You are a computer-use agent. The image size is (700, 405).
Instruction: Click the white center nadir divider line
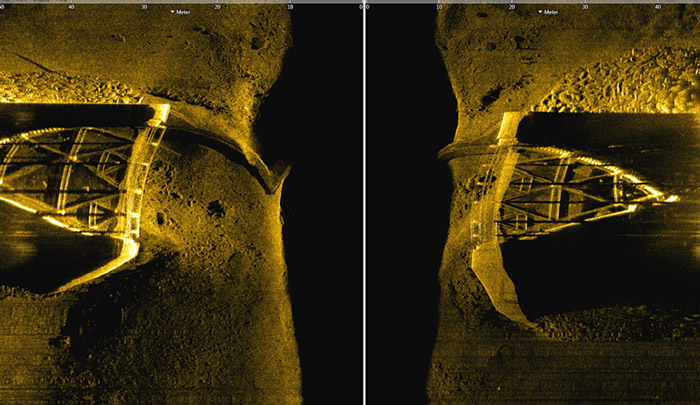(364, 200)
